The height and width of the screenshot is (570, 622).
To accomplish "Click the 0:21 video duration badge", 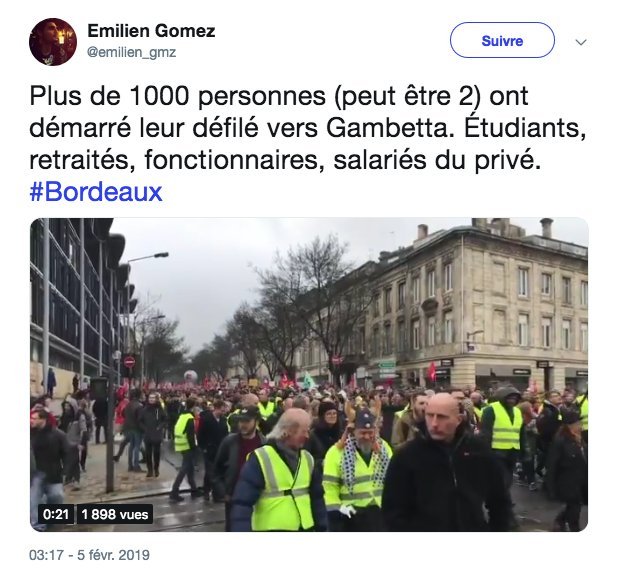I will pos(56,514).
